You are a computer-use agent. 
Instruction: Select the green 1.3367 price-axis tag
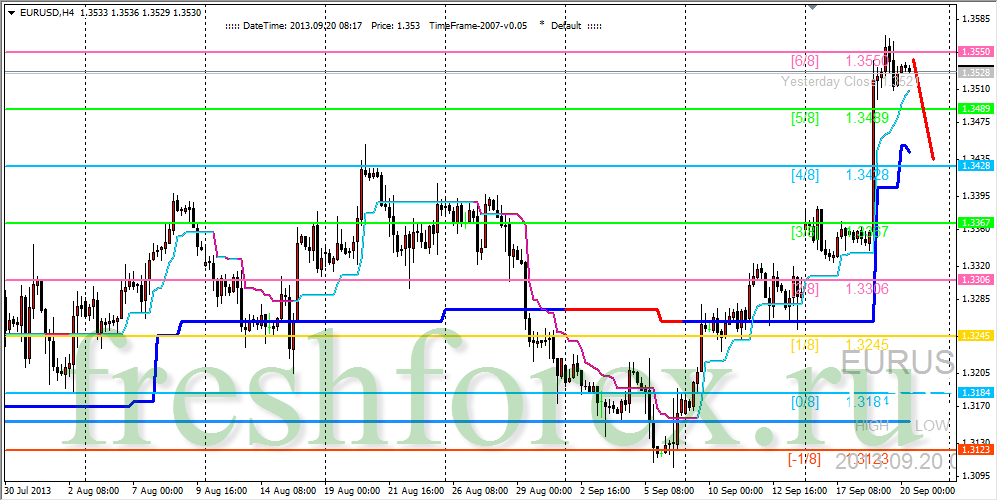[x=975, y=223]
